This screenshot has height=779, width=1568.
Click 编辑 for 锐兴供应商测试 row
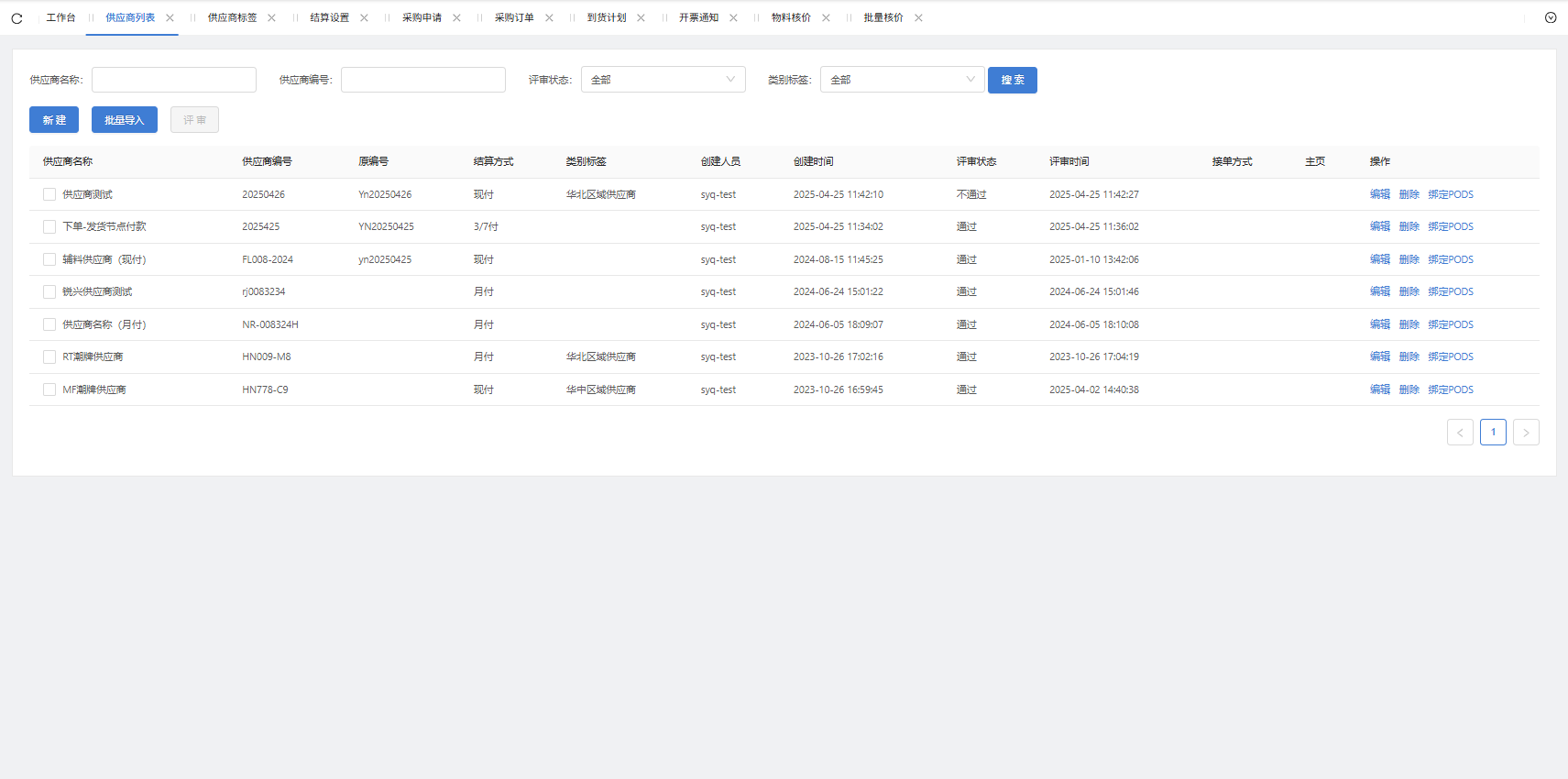click(1380, 291)
